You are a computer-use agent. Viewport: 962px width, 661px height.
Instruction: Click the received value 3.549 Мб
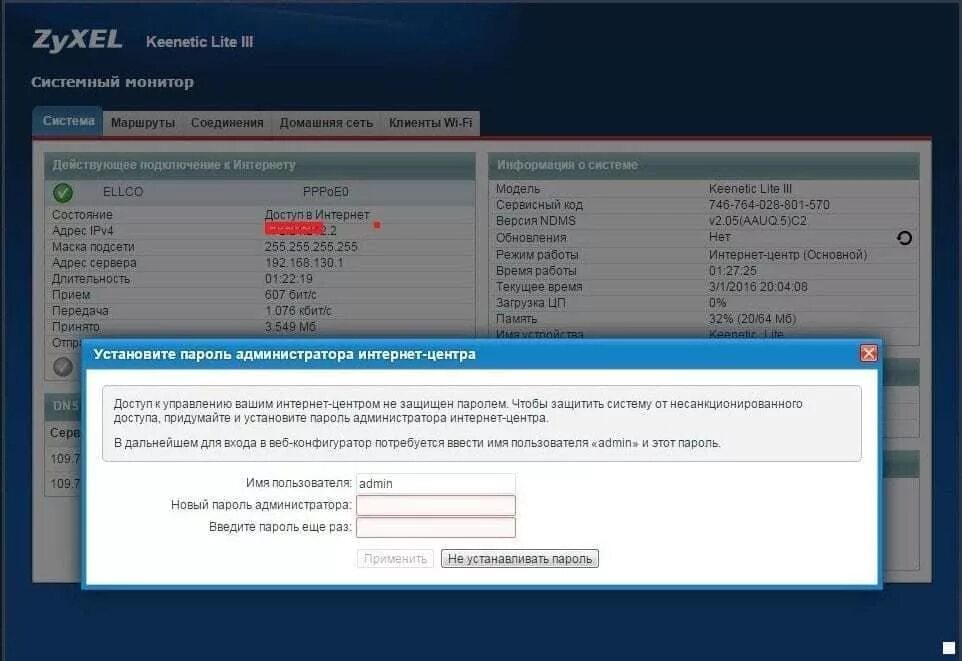click(291, 327)
